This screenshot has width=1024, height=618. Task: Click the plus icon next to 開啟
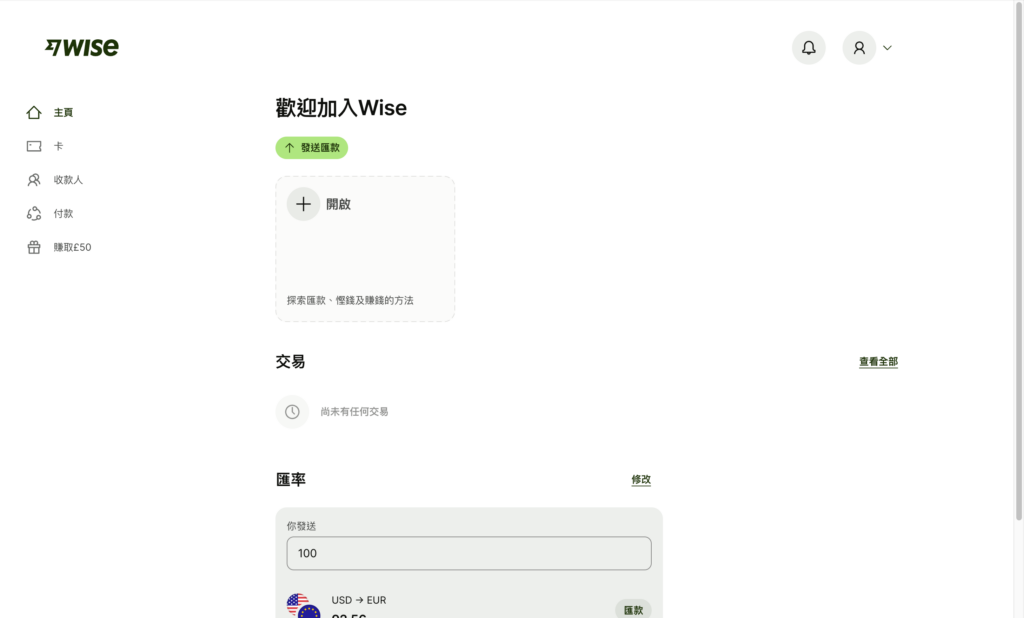(x=303, y=204)
